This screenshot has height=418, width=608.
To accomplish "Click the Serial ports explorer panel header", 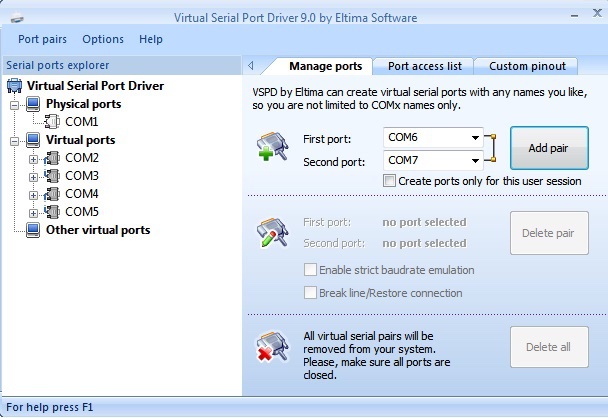I will (122, 65).
